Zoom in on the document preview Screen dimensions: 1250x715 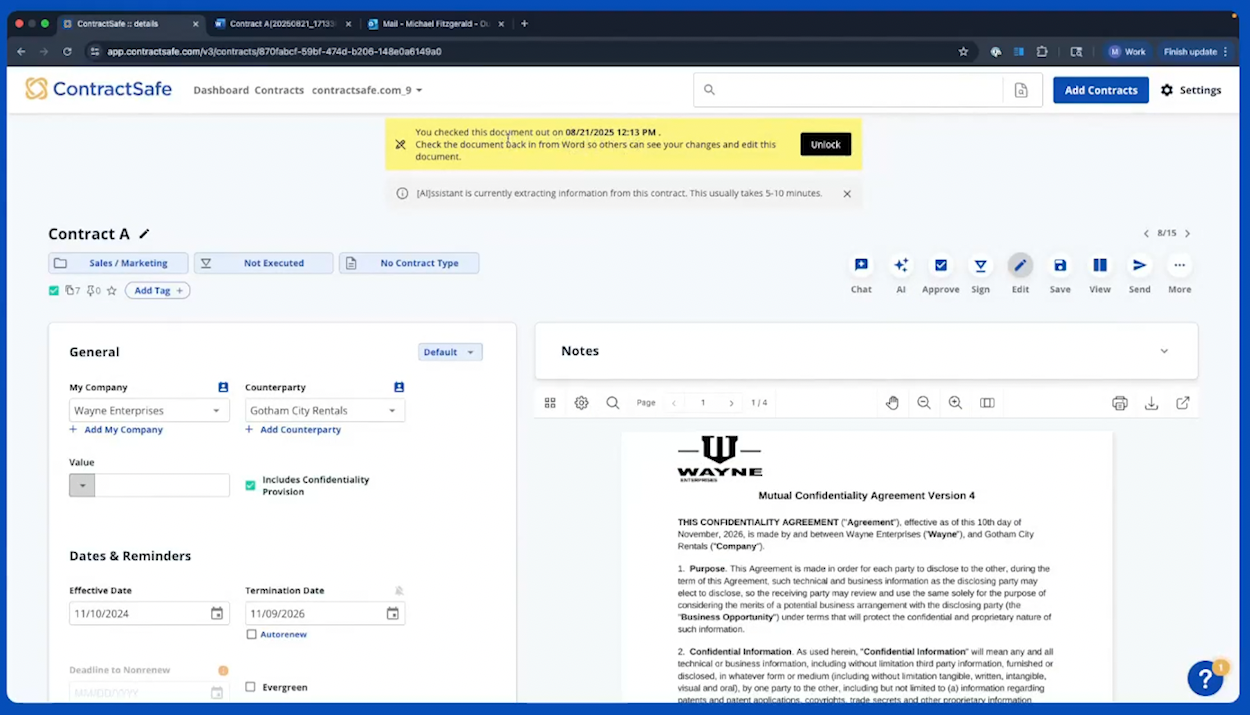pos(955,403)
